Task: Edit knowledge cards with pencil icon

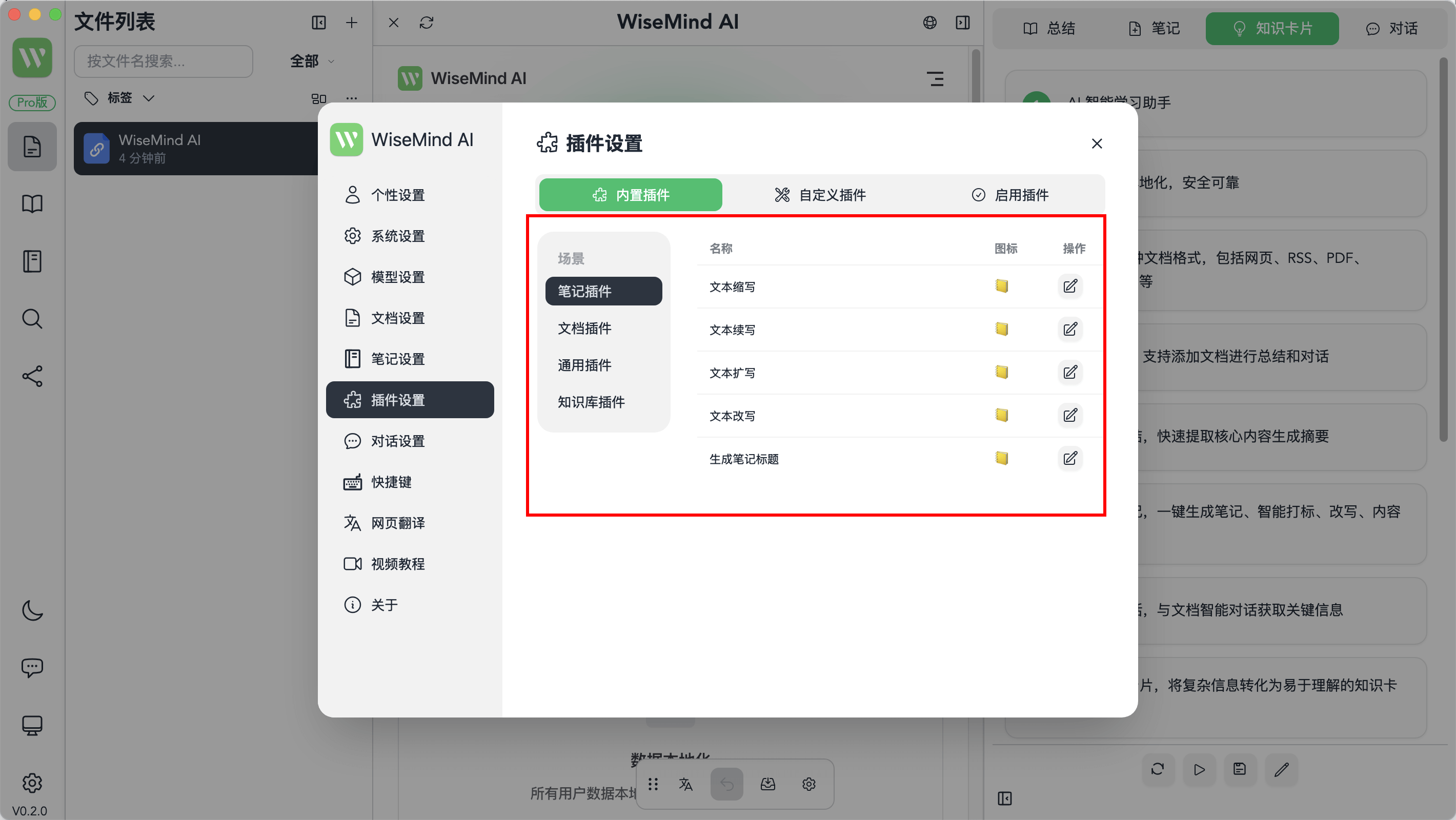Action: (1281, 769)
